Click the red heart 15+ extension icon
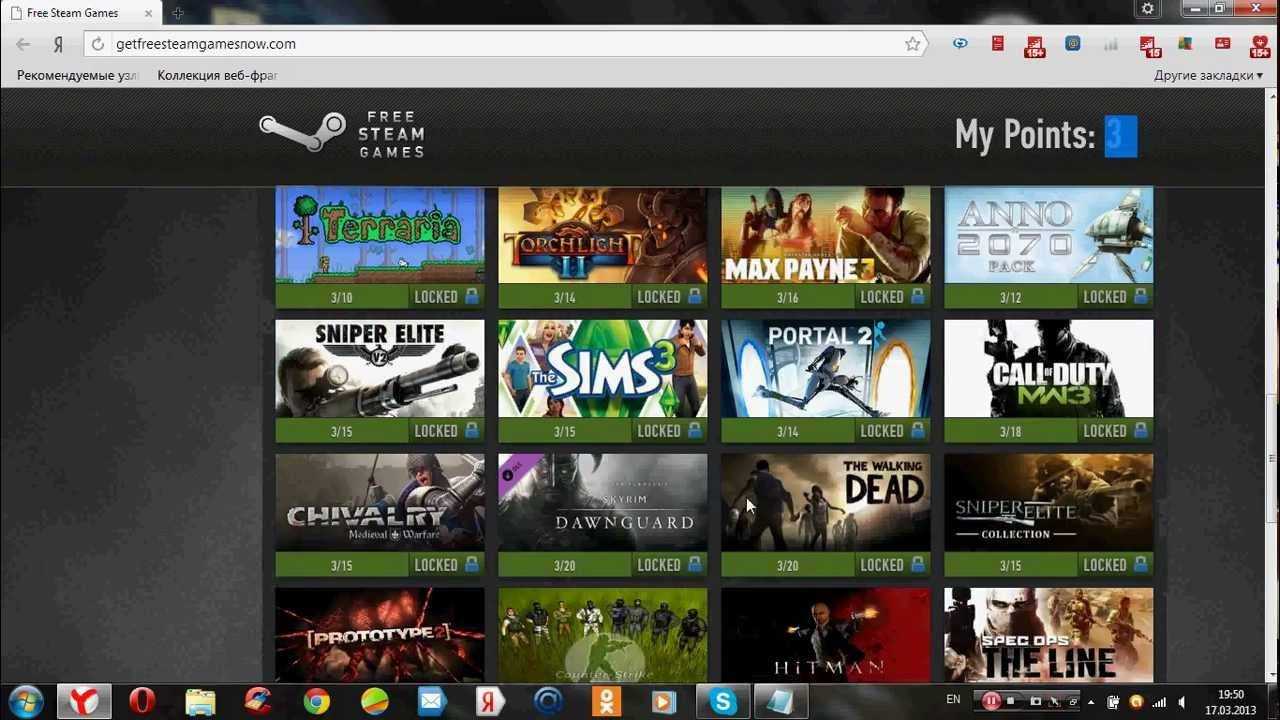 pyautogui.click(x=1260, y=45)
